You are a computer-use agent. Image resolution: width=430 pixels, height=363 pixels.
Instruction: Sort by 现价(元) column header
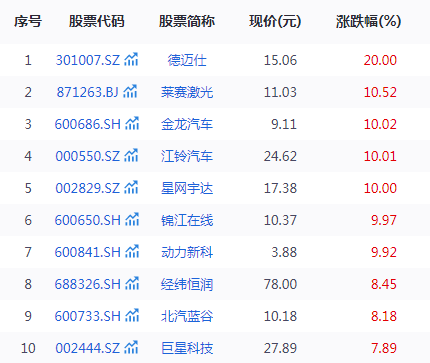(x=275, y=22)
